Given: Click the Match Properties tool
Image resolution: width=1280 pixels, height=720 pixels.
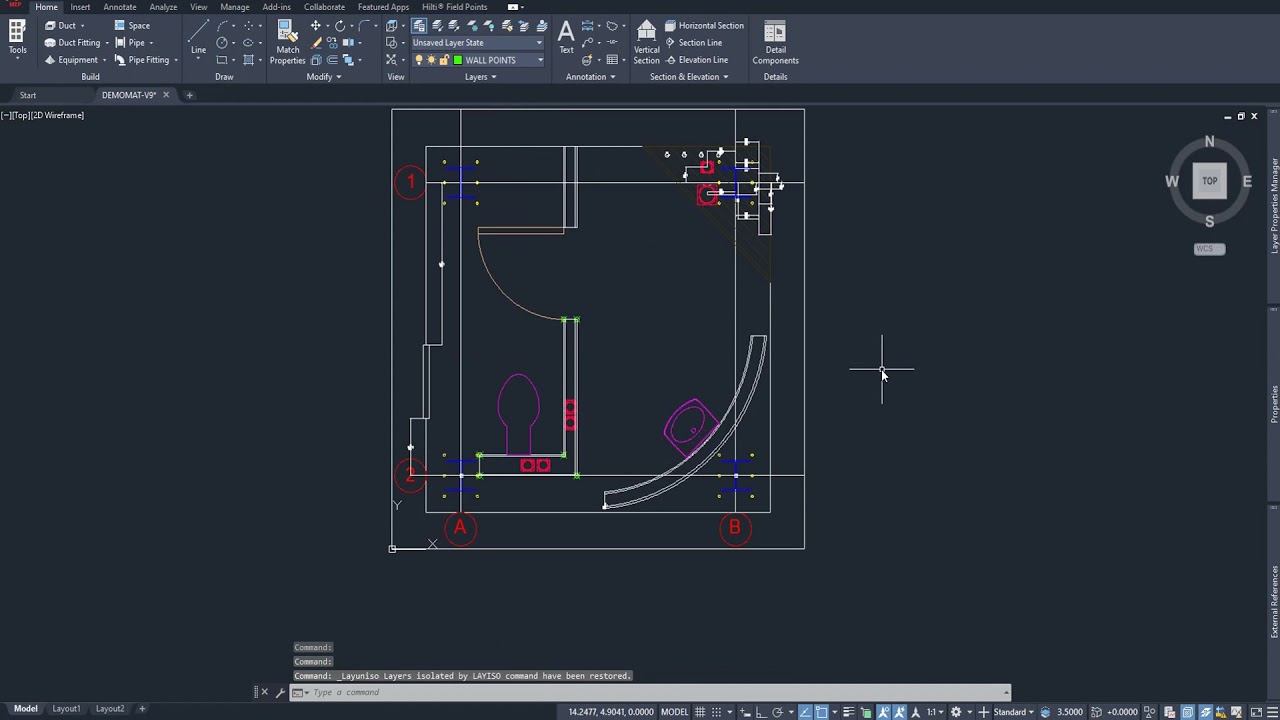Looking at the screenshot, I should pos(287,42).
